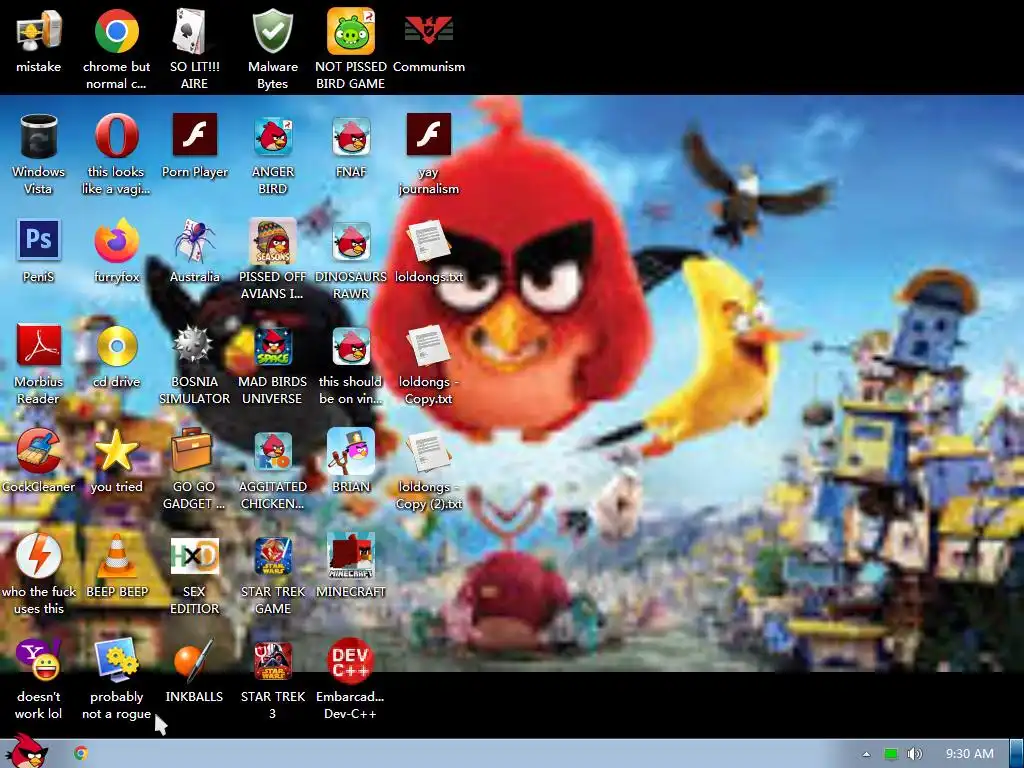Screen dimensions: 1024x768
Task: Select 'doesn't work lol' Yahoo Messenger icon
Action: (x=39, y=660)
